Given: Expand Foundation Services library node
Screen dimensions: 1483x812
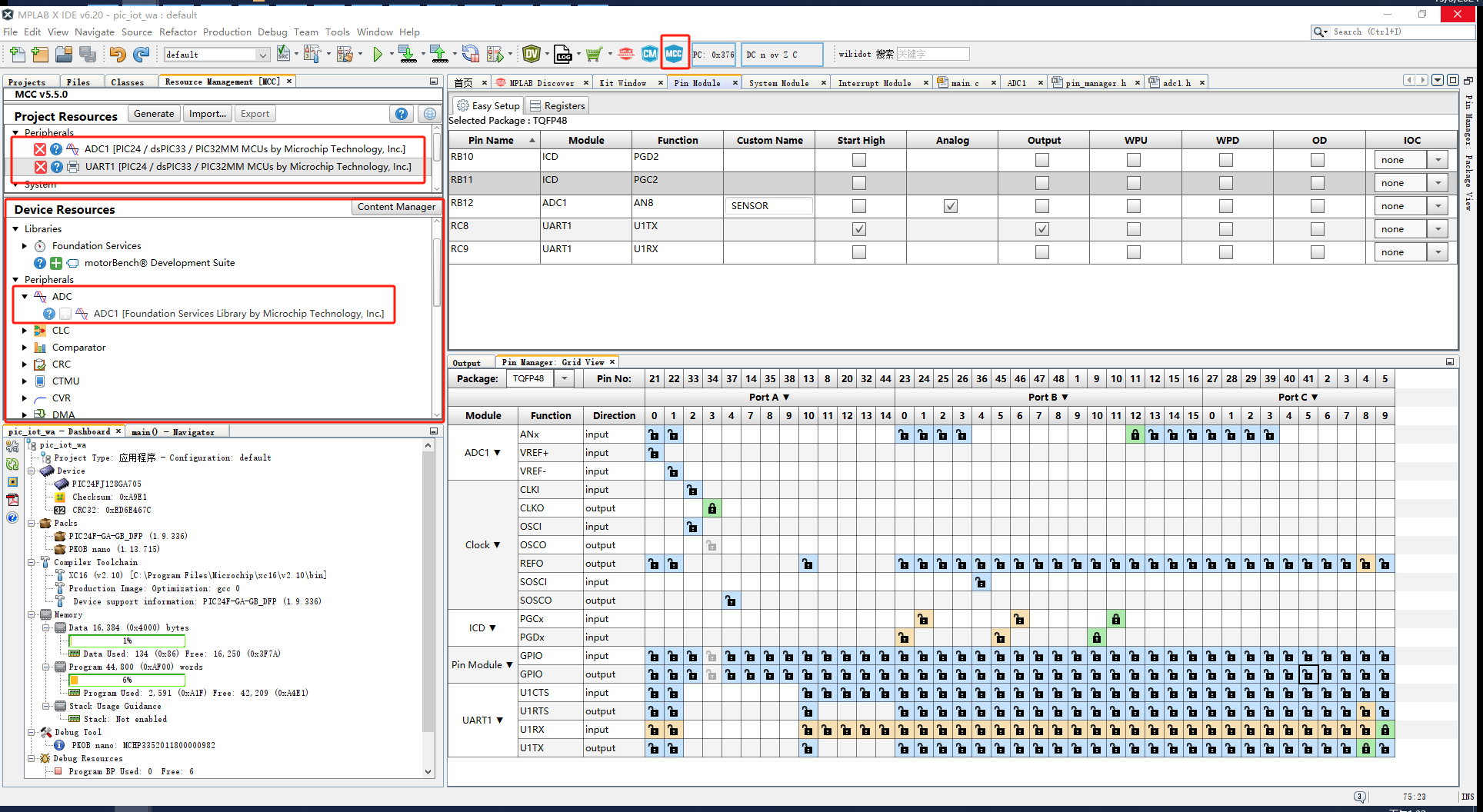Looking at the screenshot, I should point(25,246).
